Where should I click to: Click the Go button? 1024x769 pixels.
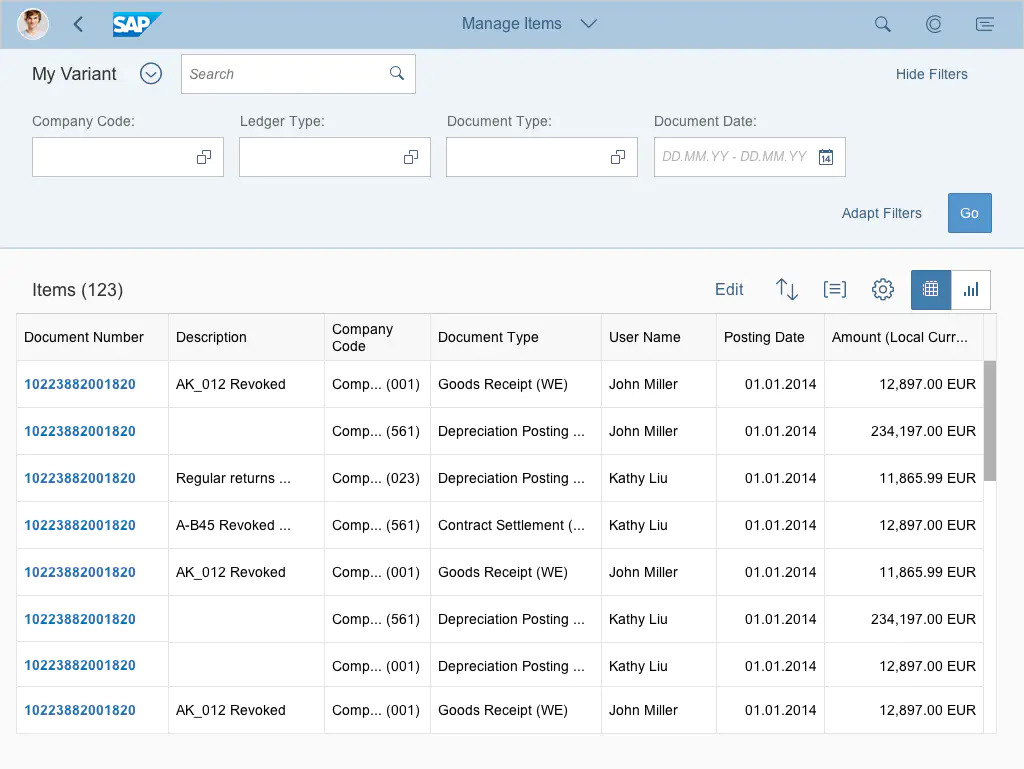[969, 213]
